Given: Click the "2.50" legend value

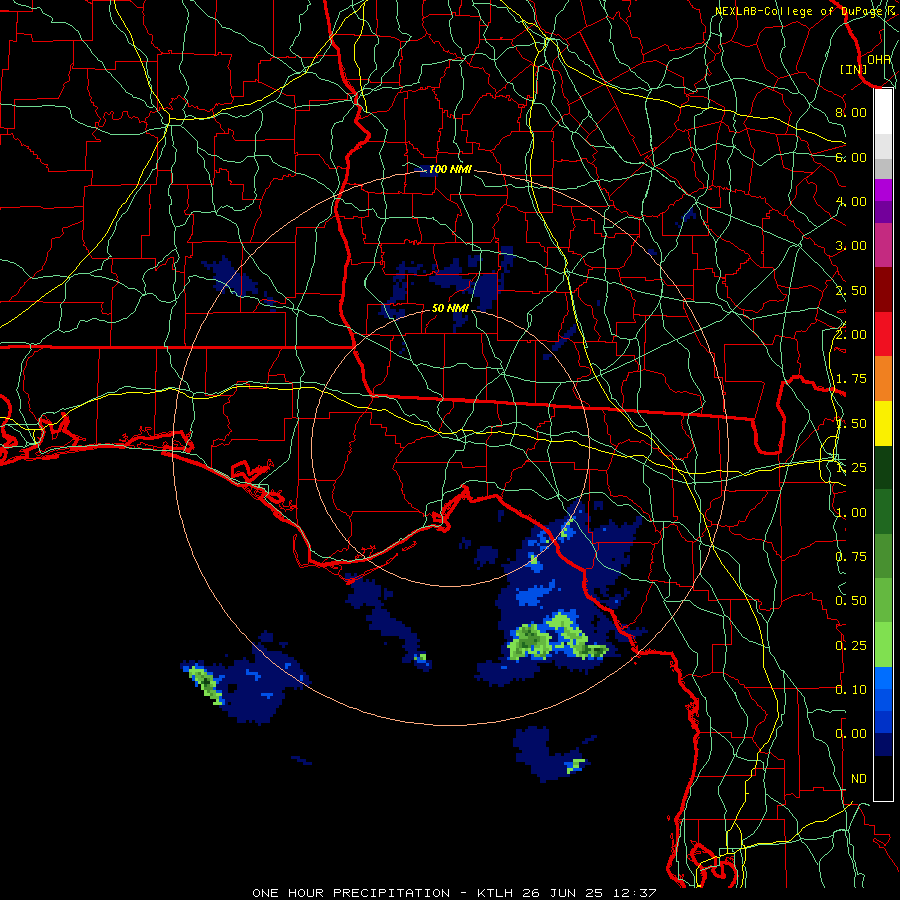Looking at the screenshot, I should point(851,290).
